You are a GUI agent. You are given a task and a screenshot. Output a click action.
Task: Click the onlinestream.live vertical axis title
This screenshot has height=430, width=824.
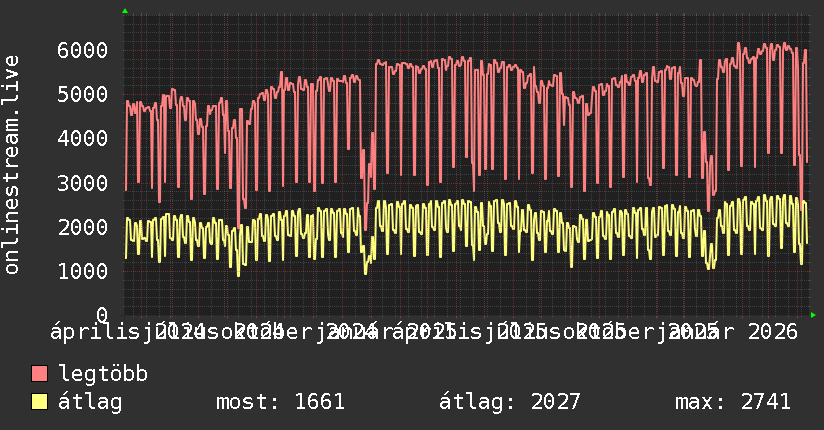point(11,165)
